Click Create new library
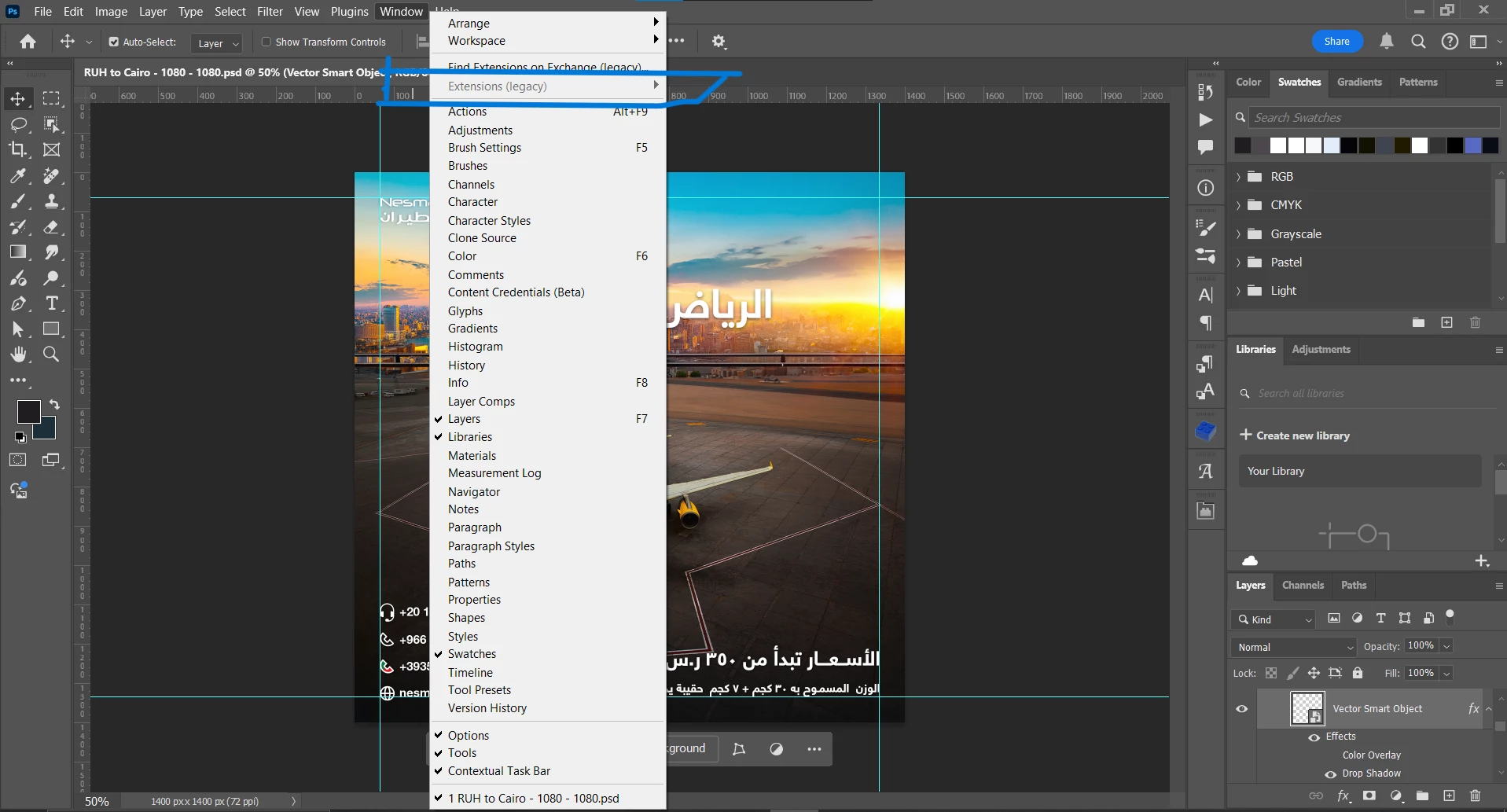 [x=1295, y=435]
